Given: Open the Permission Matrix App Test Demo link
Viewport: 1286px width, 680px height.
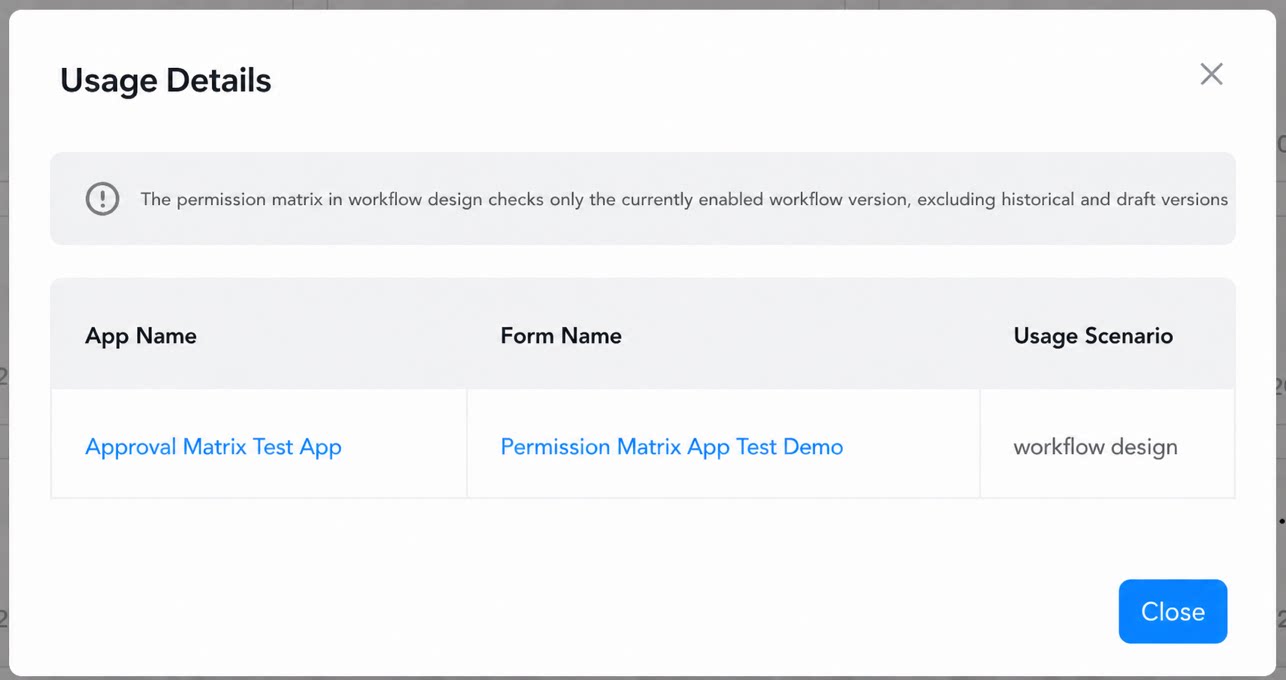Looking at the screenshot, I should [x=671, y=447].
